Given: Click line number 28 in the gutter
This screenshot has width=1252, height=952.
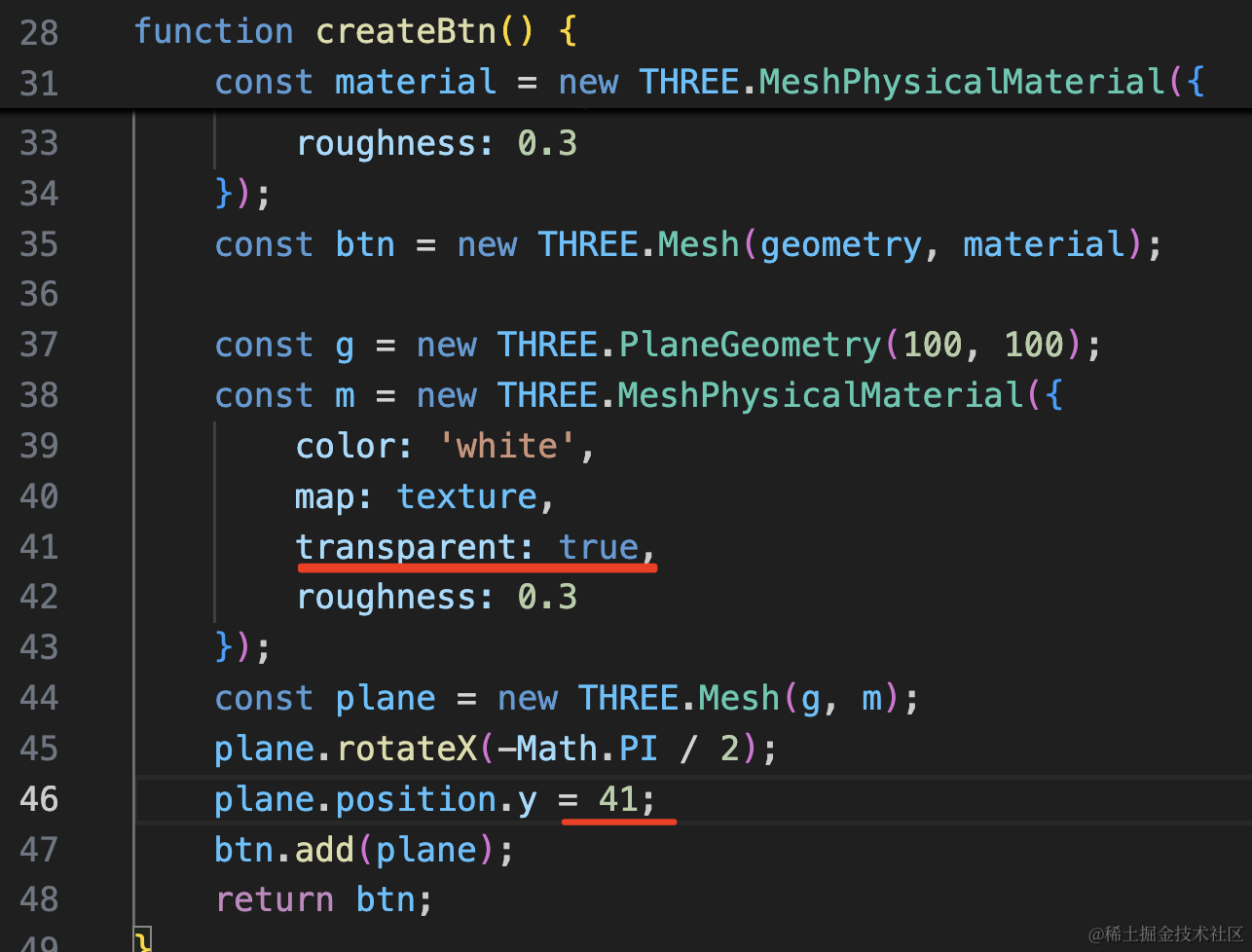Looking at the screenshot, I should pyautogui.click(x=39, y=32).
